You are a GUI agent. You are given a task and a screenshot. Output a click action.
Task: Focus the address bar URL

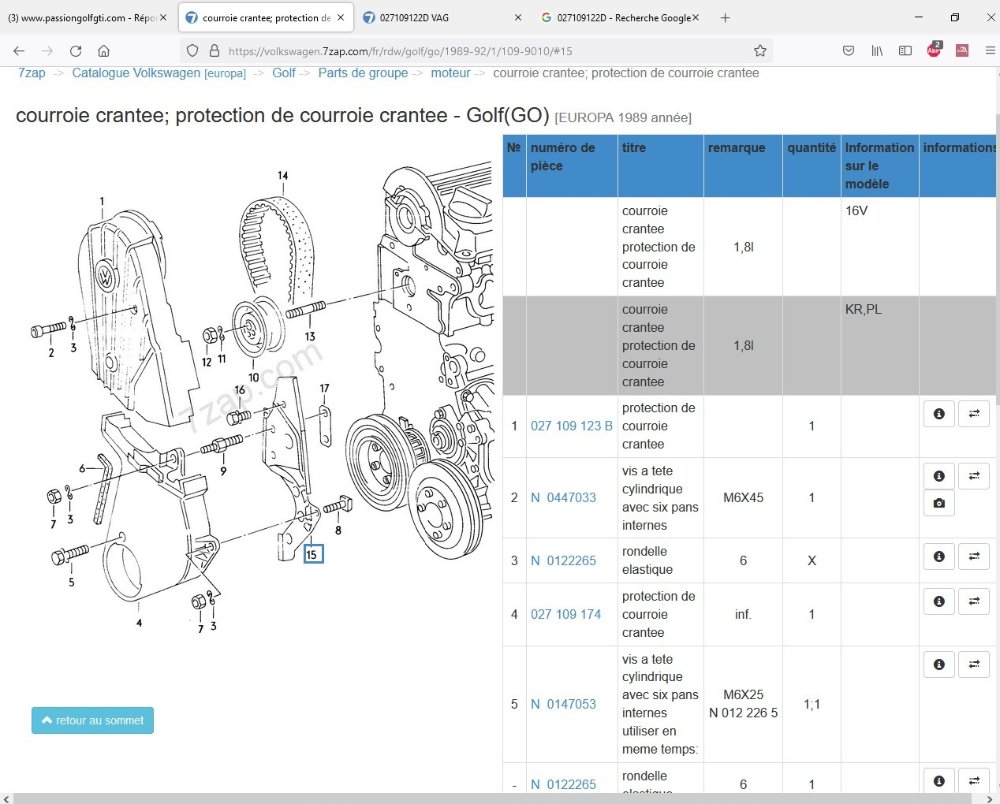400,52
